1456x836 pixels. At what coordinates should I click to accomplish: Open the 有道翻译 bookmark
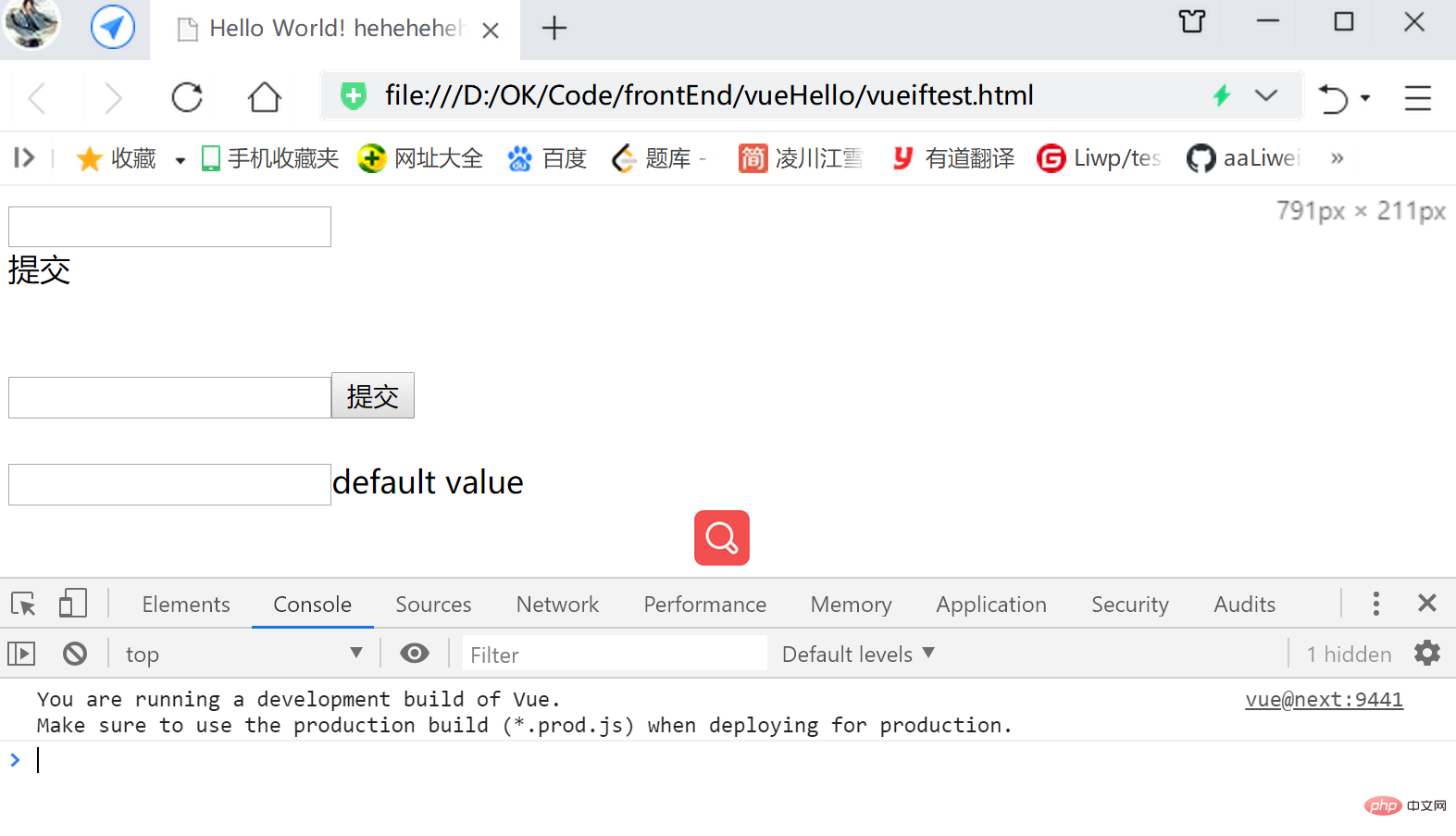(x=952, y=158)
